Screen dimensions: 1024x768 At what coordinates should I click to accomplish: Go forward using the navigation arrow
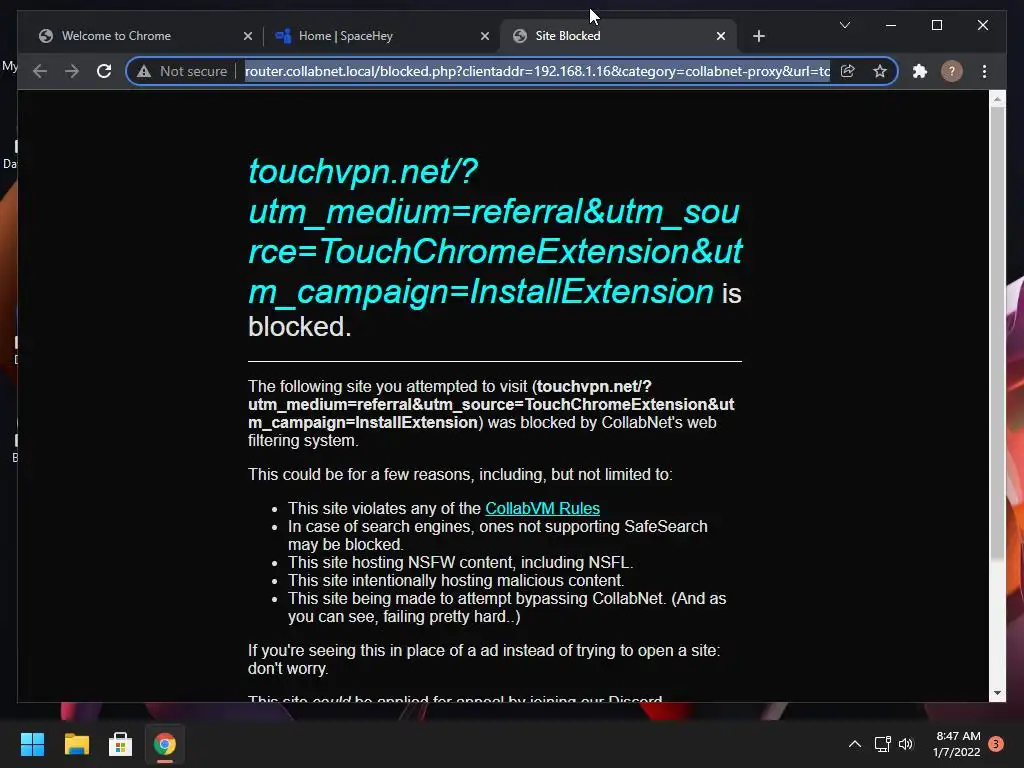click(72, 71)
